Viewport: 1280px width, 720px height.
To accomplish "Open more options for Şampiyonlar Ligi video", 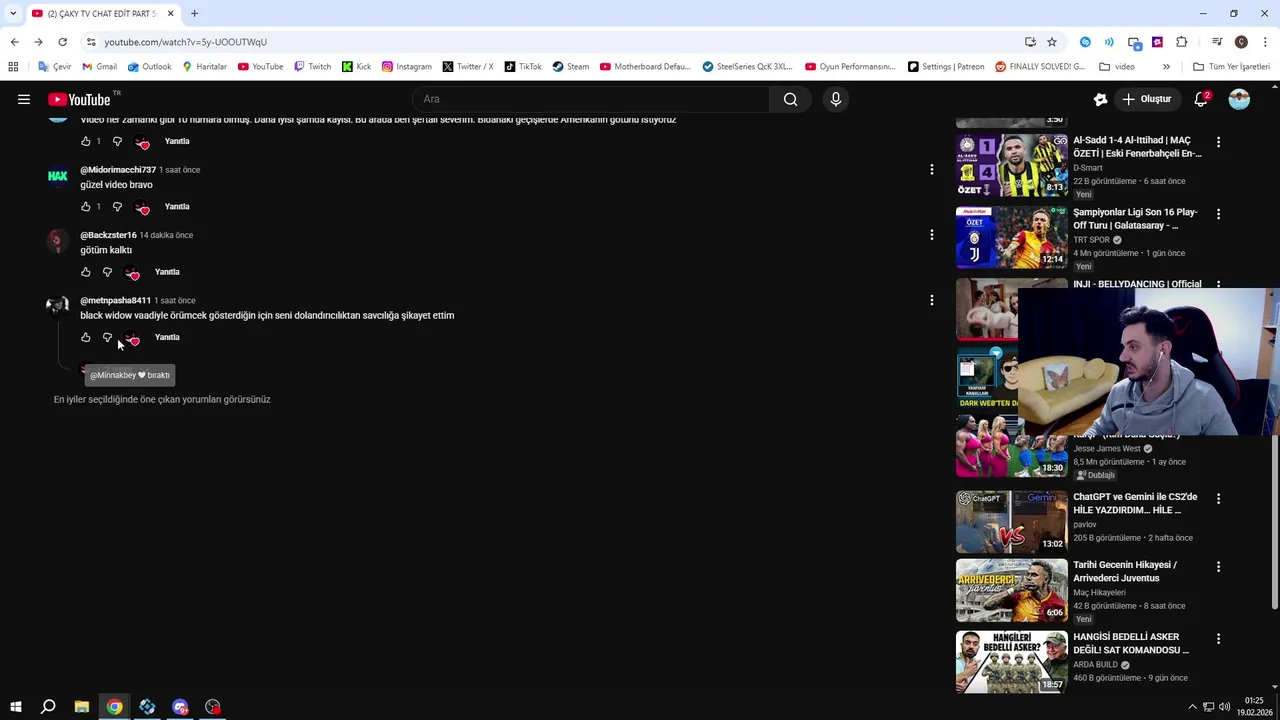I will (x=1218, y=214).
